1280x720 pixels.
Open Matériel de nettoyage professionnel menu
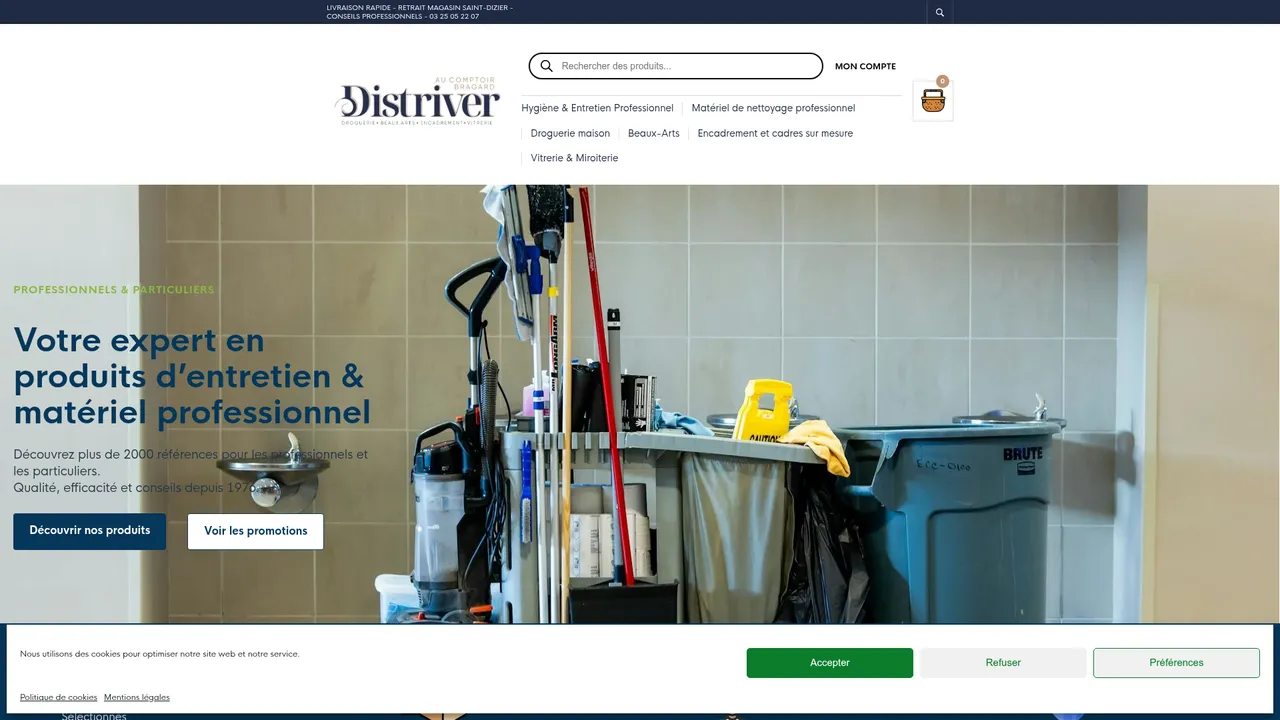coord(773,108)
